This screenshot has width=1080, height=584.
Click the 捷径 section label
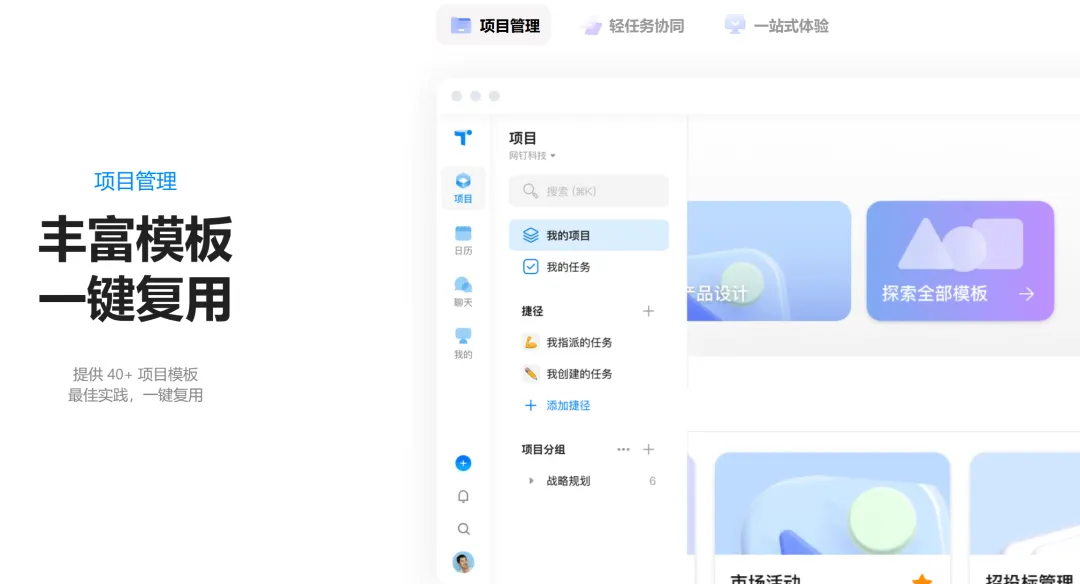pos(532,311)
